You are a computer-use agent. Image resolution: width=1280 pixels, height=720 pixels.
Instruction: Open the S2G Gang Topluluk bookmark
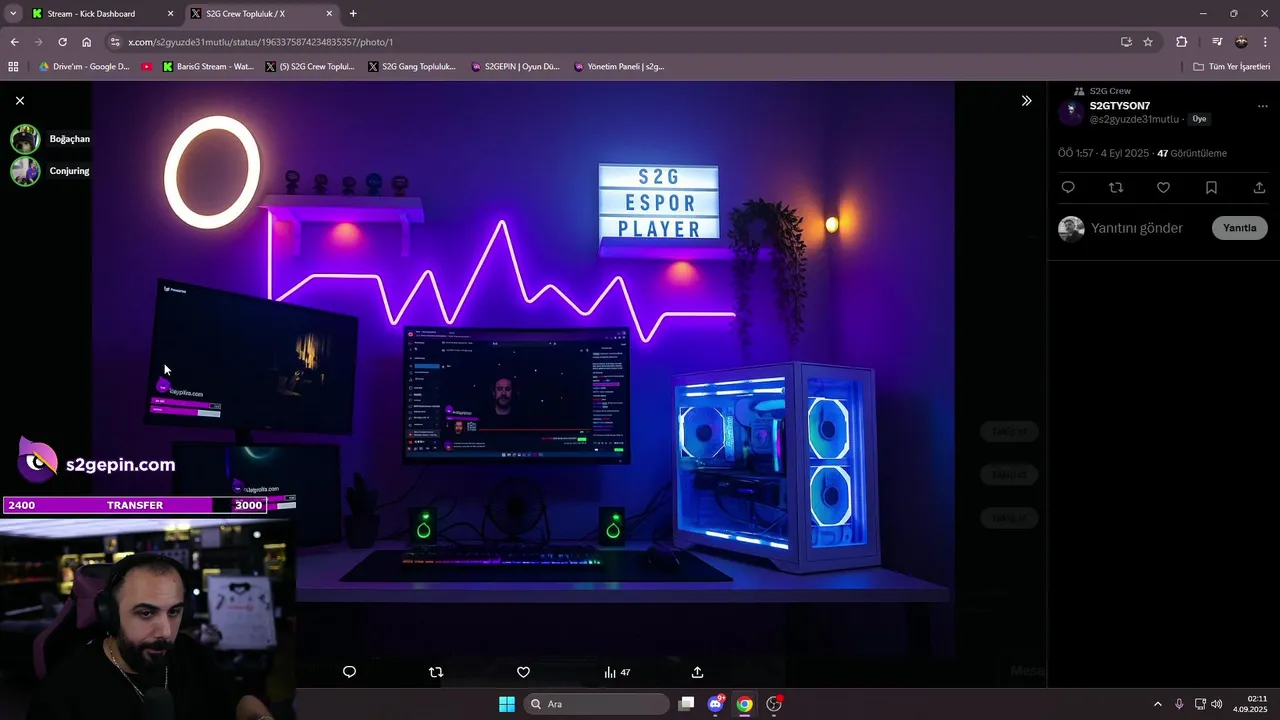coord(412,67)
